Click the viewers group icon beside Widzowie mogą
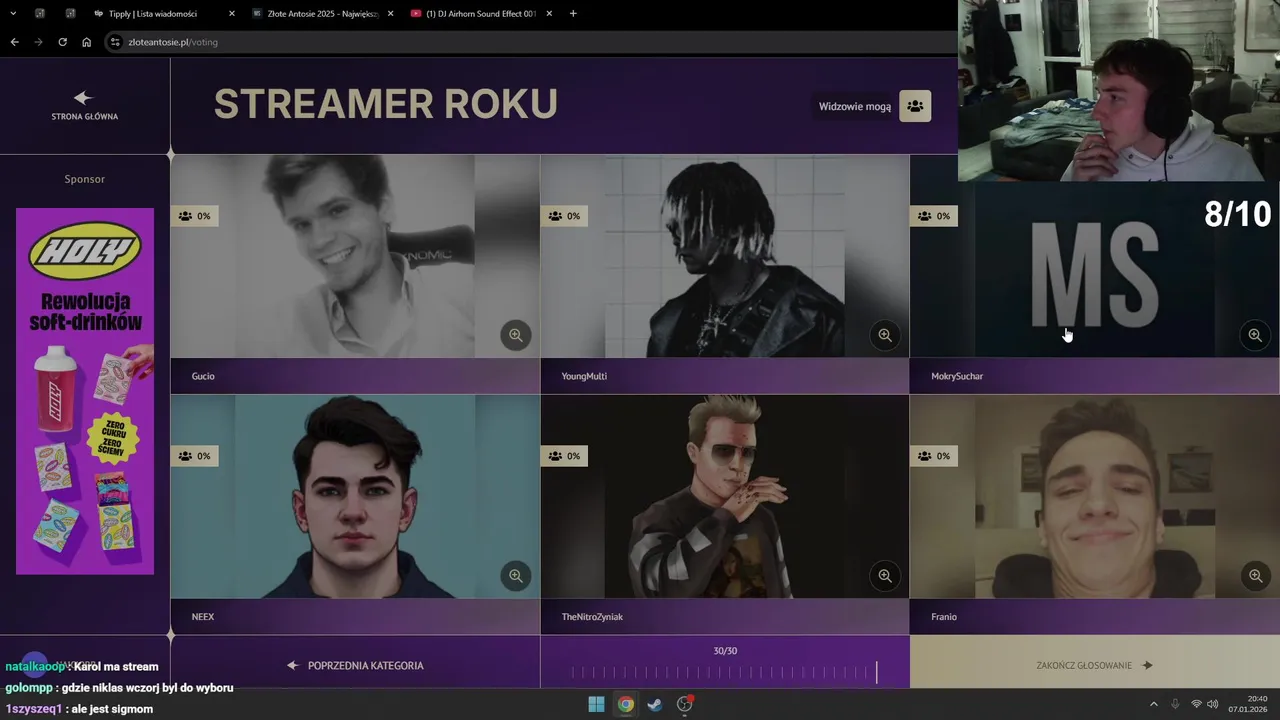1280x720 pixels. click(915, 106)
